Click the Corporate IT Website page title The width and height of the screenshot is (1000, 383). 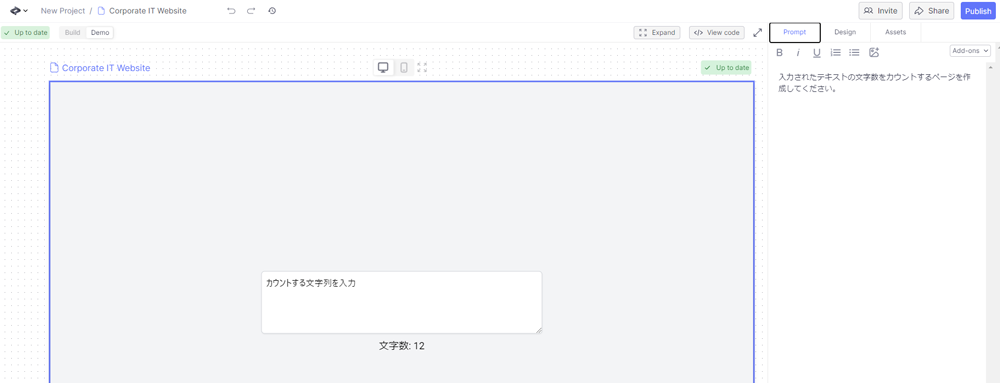(x=106, y=68)
